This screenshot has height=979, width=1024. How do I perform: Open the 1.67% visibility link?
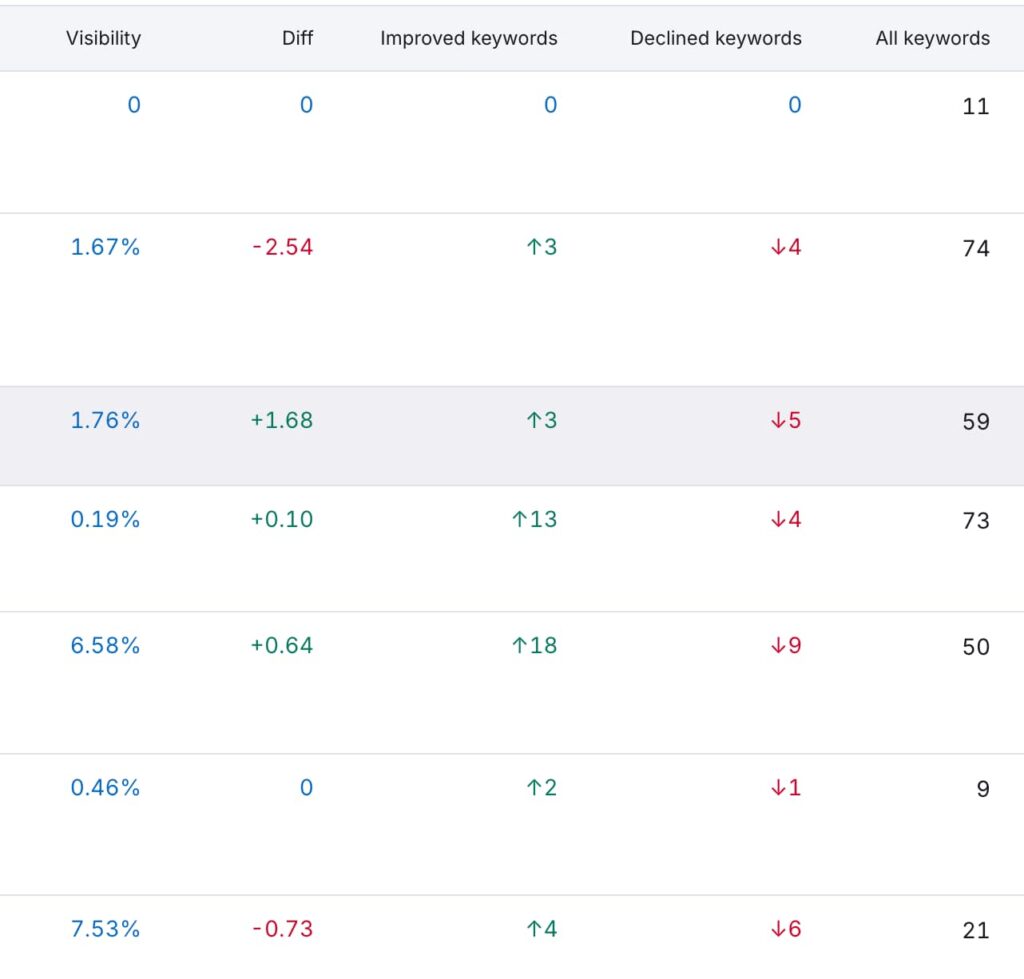(106, 247)
